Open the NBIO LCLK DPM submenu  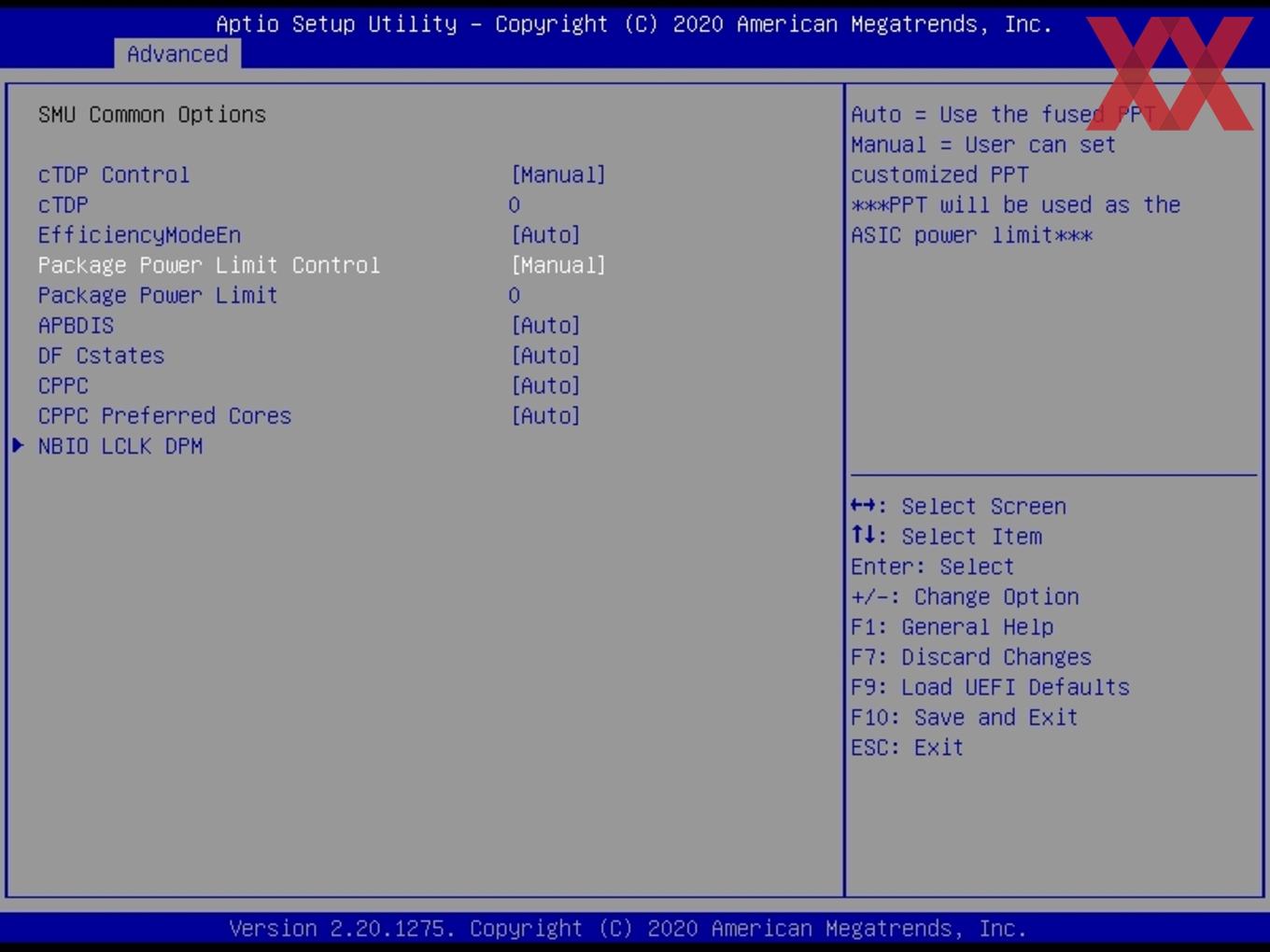[120, 446]
